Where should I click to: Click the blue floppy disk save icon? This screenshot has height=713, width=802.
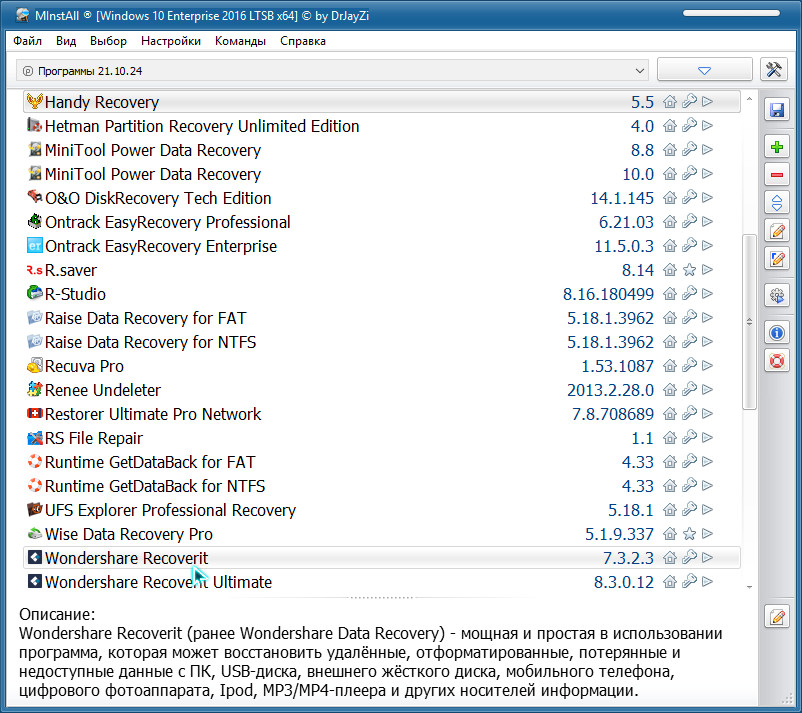(776, 110)
